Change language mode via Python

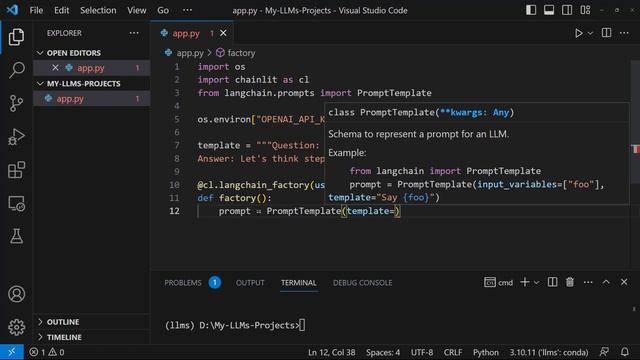[x=486, y=352]
